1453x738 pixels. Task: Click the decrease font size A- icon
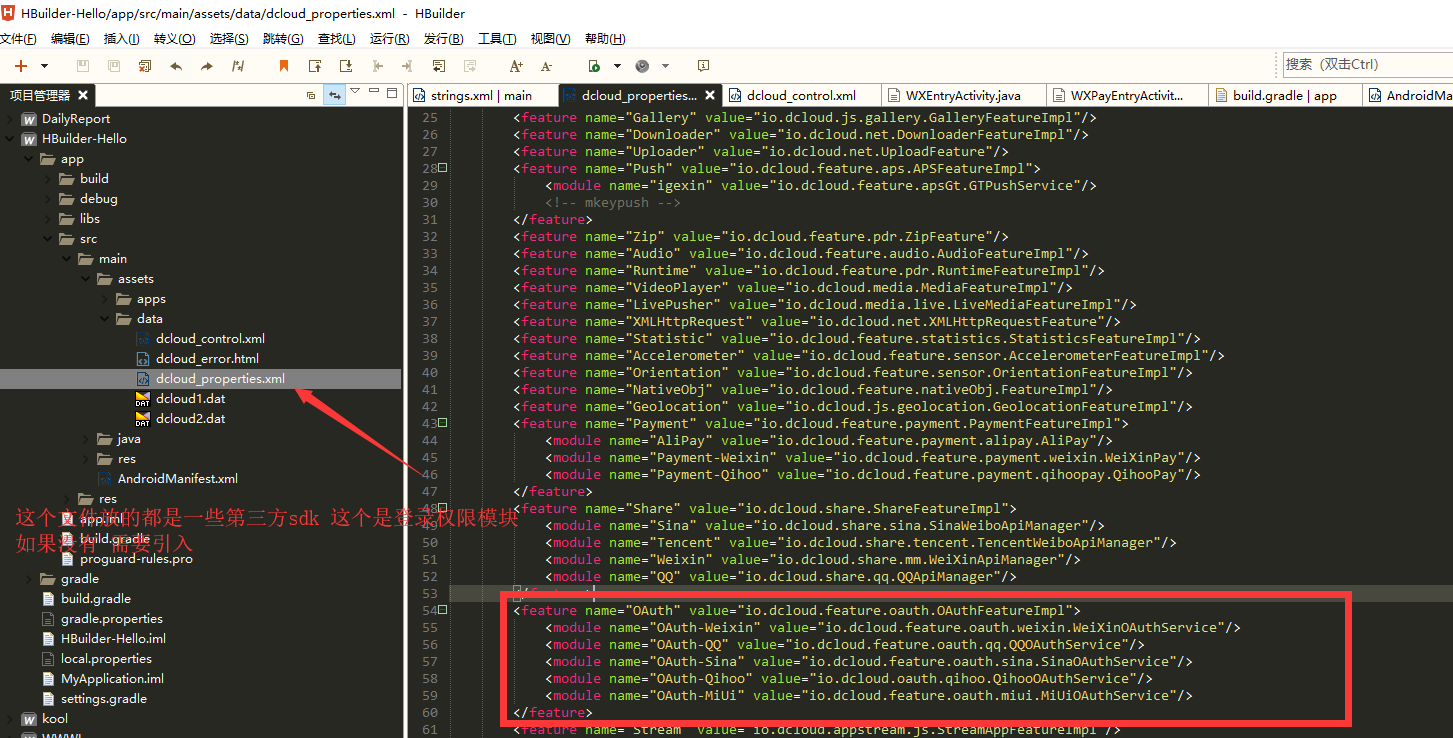[x=546, y=65]
